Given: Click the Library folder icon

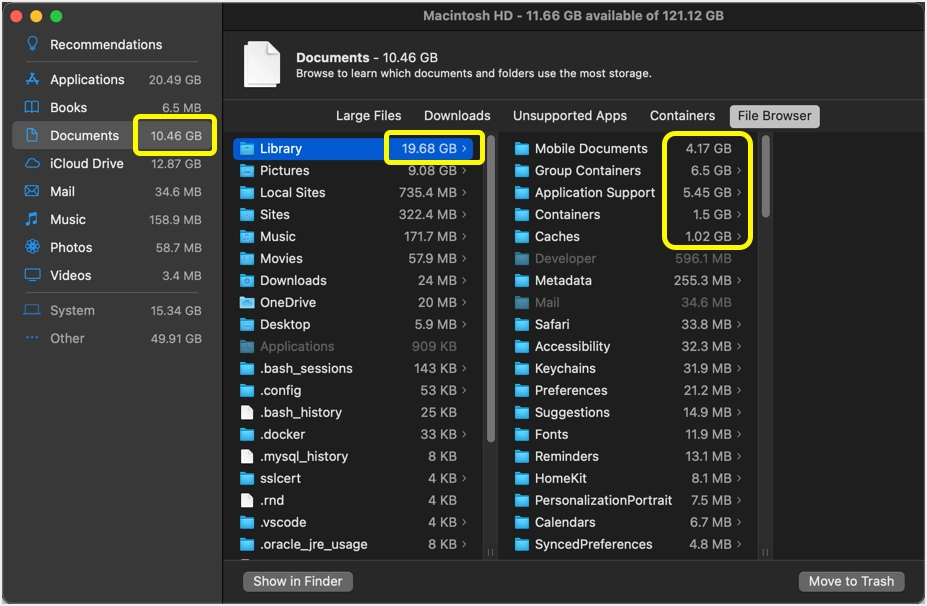Looking at the screenshot, I should click(x=247, y=148).
